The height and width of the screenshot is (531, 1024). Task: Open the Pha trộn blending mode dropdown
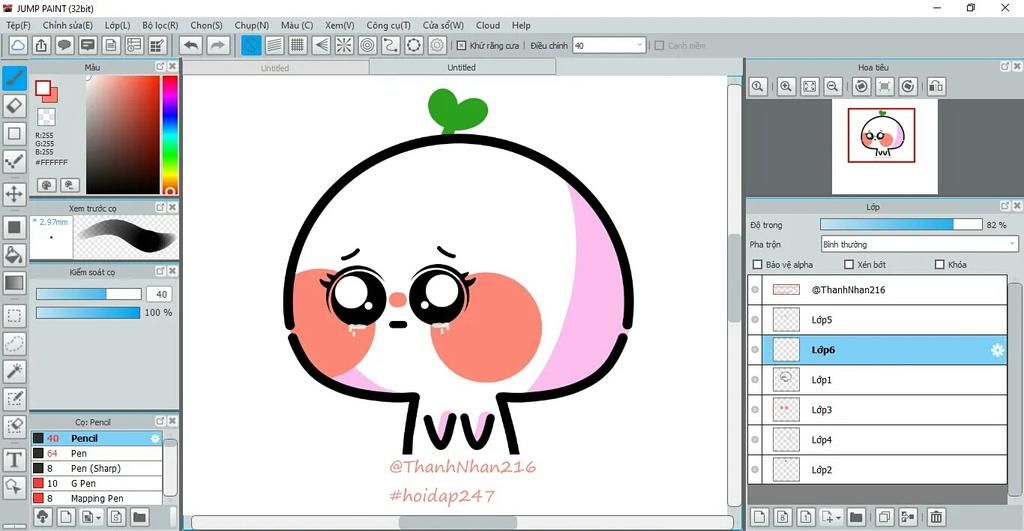919,244
